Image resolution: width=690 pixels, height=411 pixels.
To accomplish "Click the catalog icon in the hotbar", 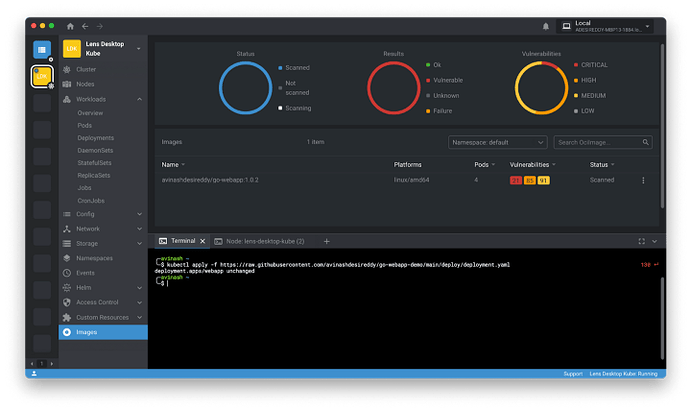I will point(42,49).
